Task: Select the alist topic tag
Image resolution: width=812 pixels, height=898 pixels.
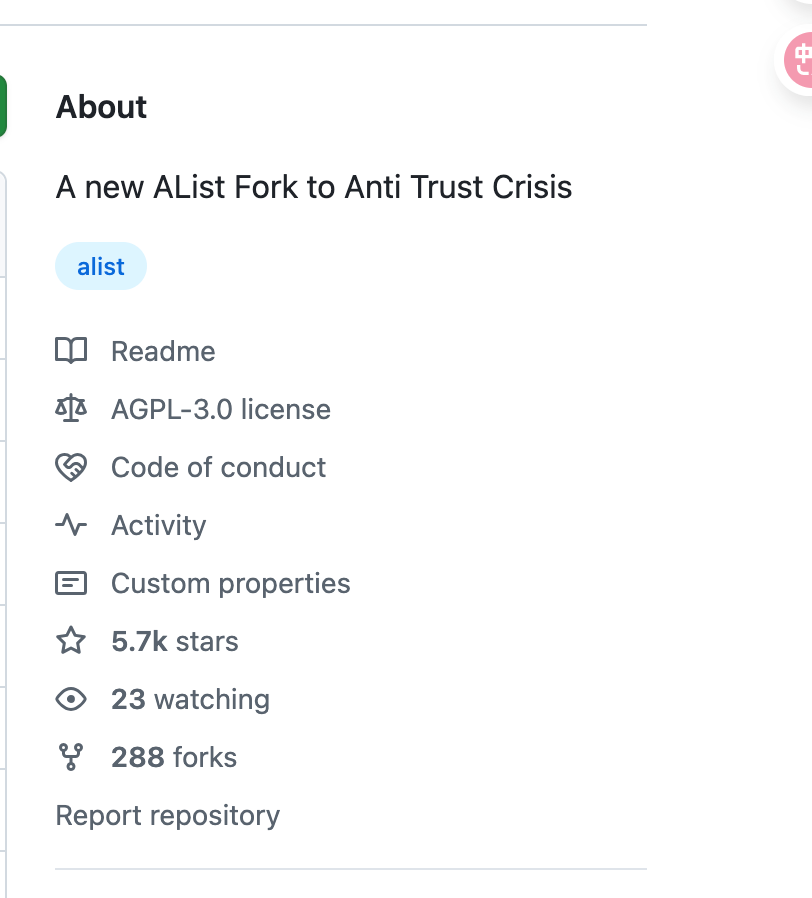Action: (101, 266)
